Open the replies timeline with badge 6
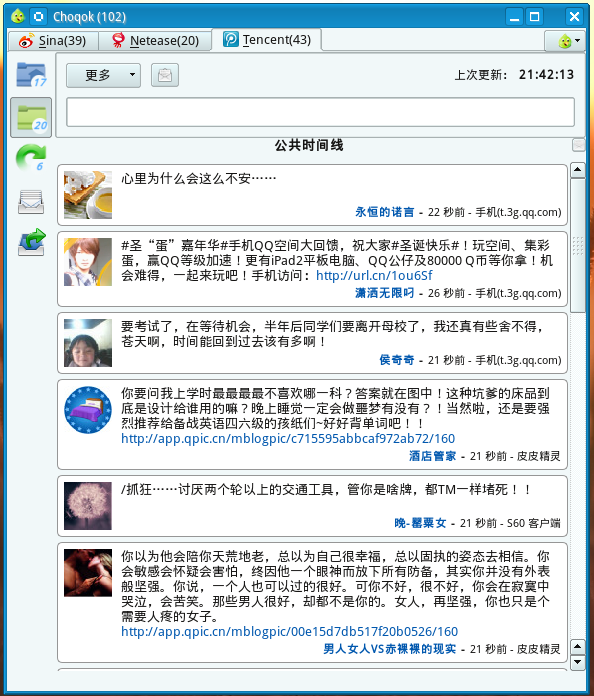The width and height of the screenshot is (594, 696). point(31,158)
